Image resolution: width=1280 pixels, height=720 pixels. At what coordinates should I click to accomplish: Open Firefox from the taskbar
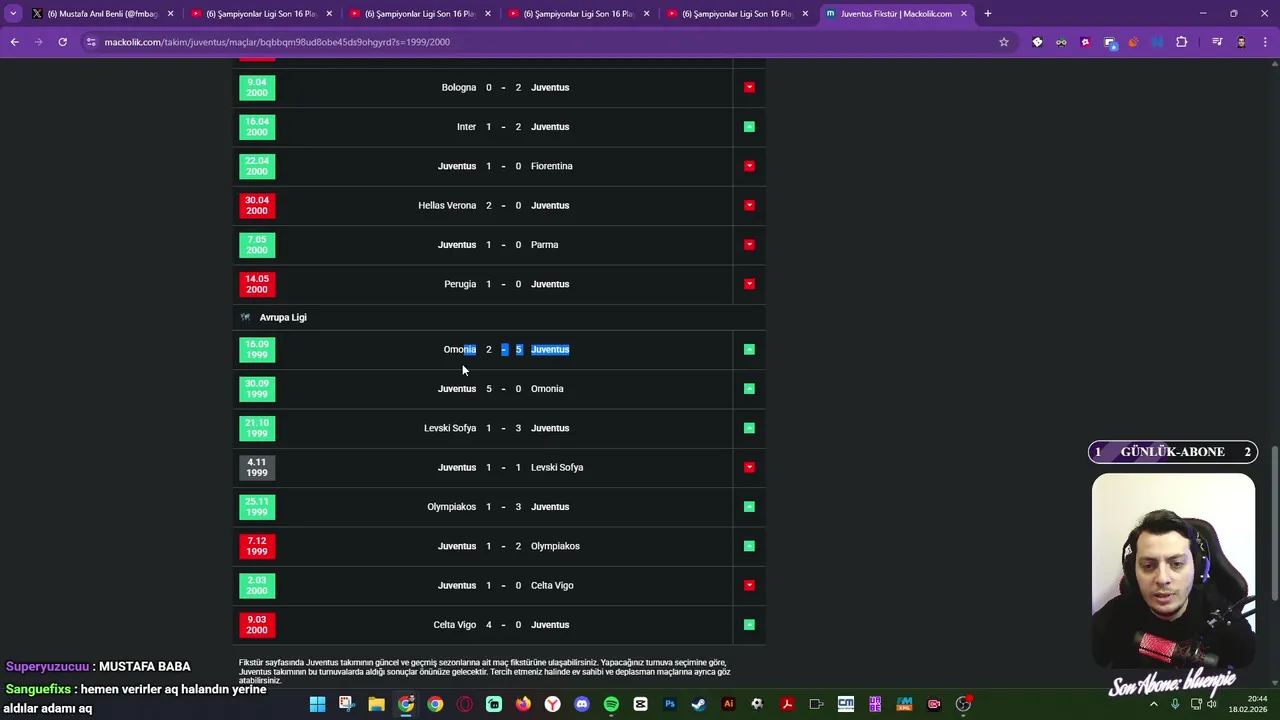click(523, 704)
